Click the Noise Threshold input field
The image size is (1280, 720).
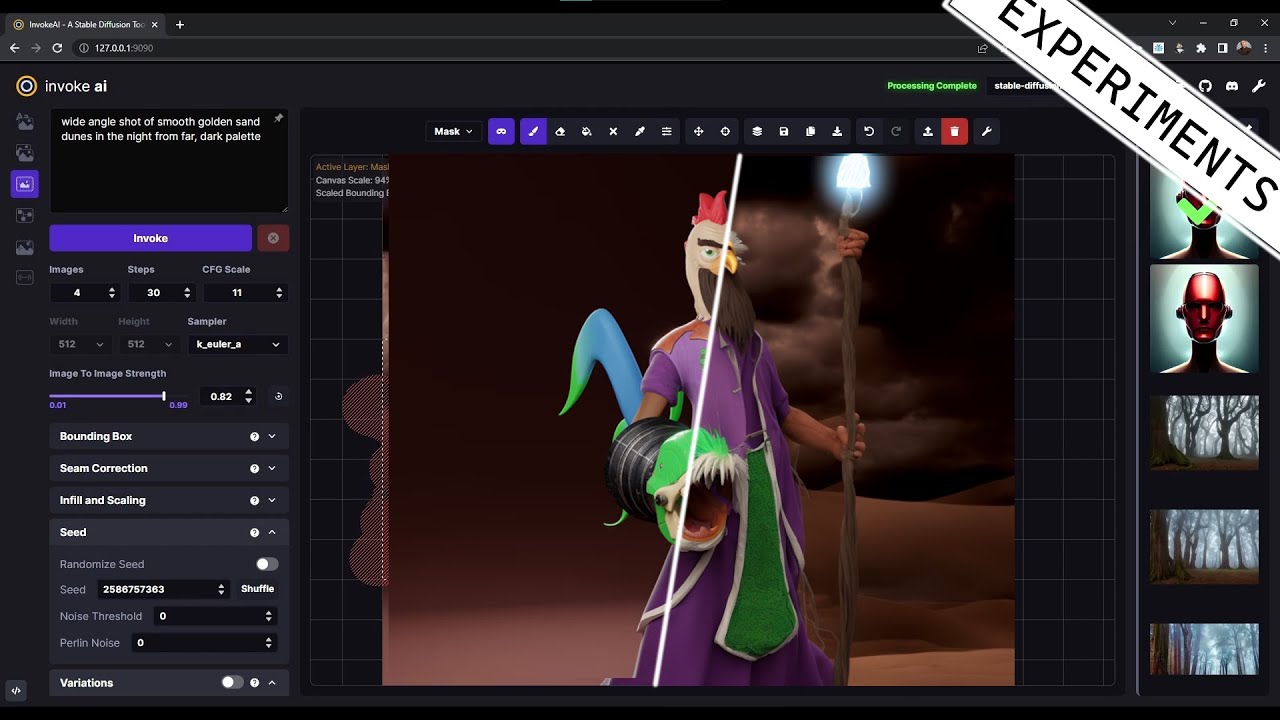tap(214, 616)
